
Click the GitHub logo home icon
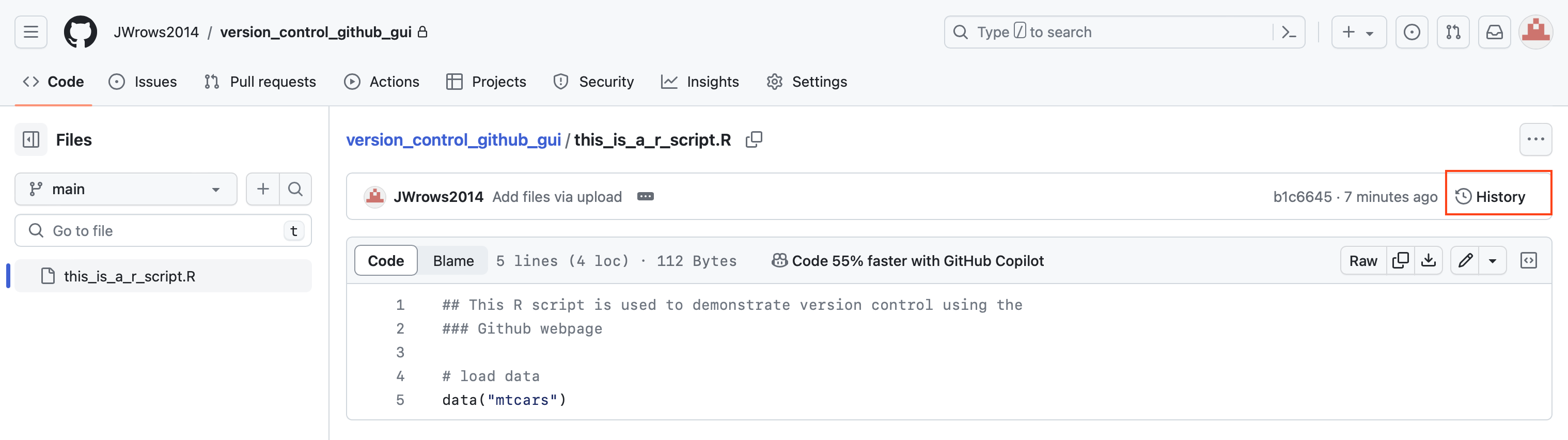click(x=81, y=32)
